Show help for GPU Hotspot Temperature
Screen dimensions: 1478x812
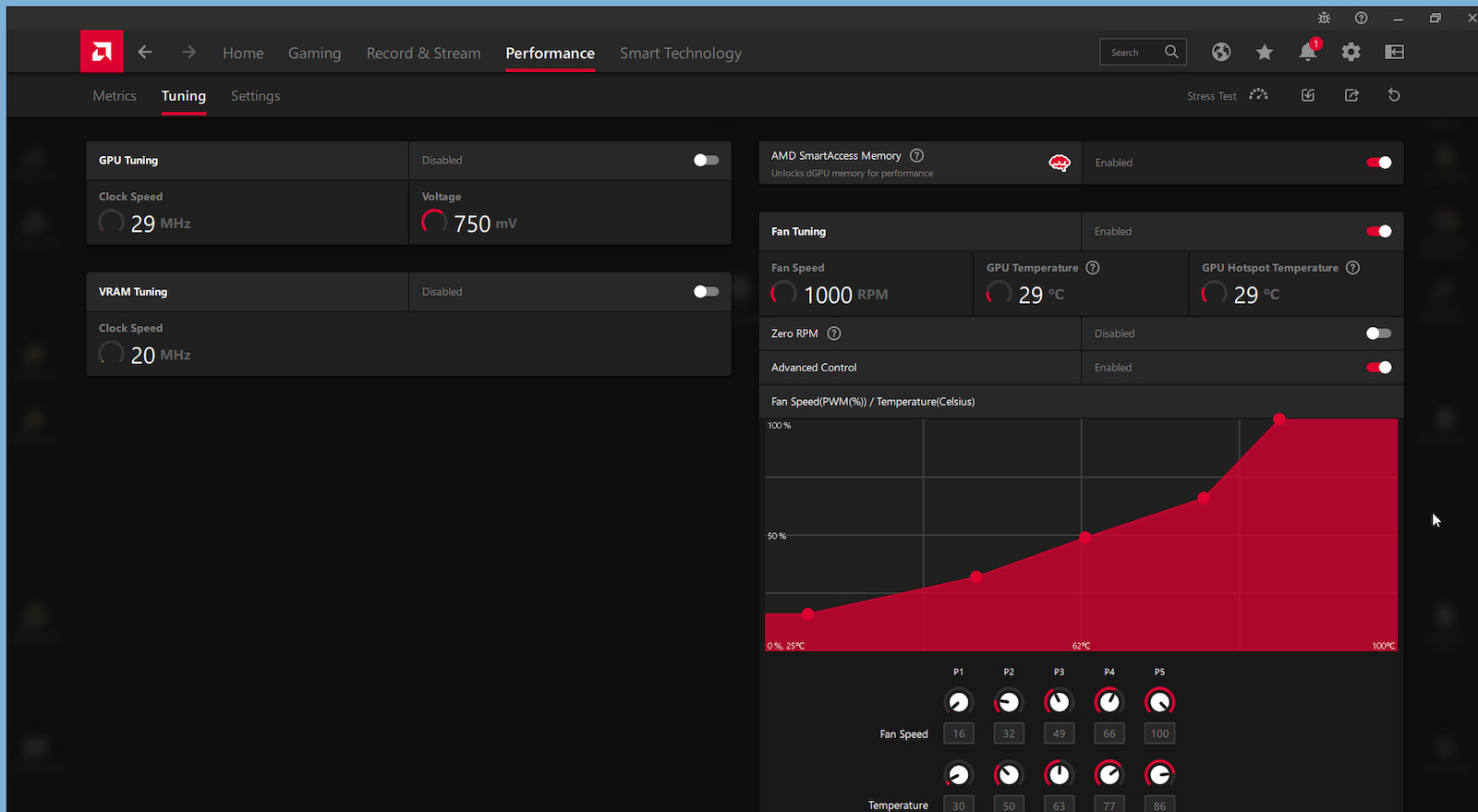(x=1352, y=268)
